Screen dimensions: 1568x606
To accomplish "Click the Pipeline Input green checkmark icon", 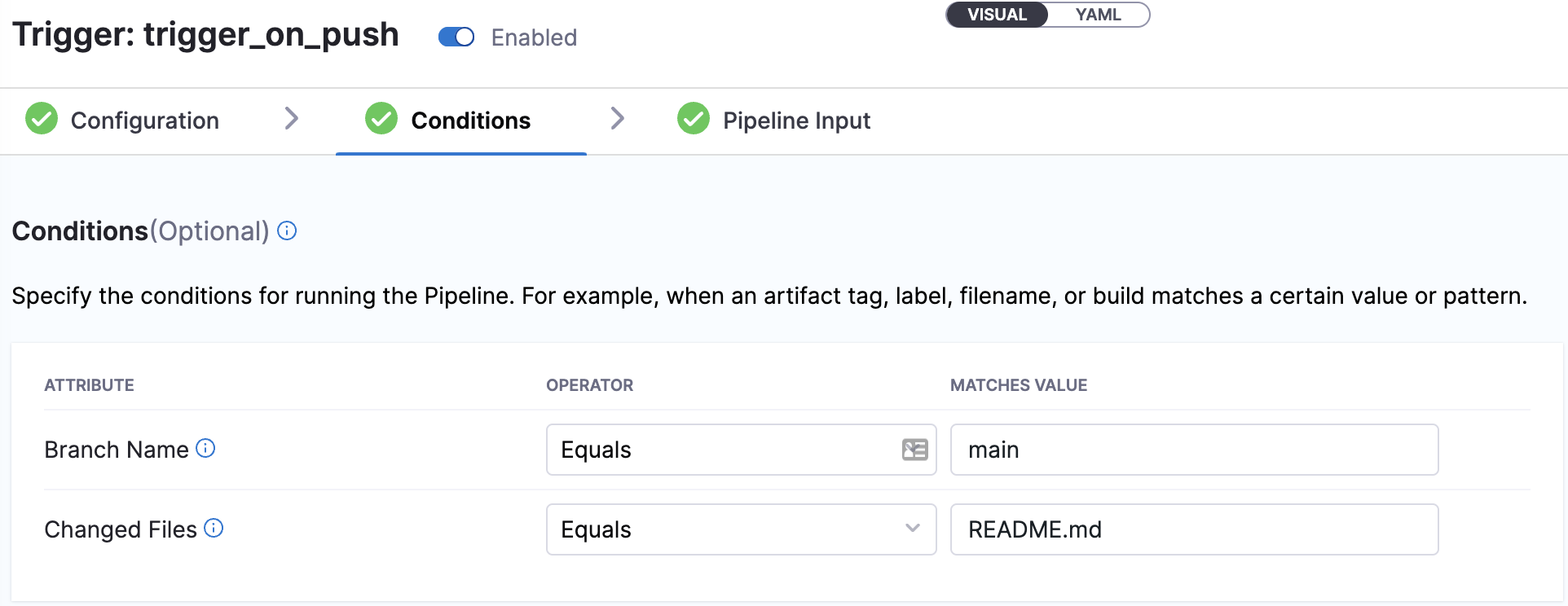I will click(x=694, y=119).
